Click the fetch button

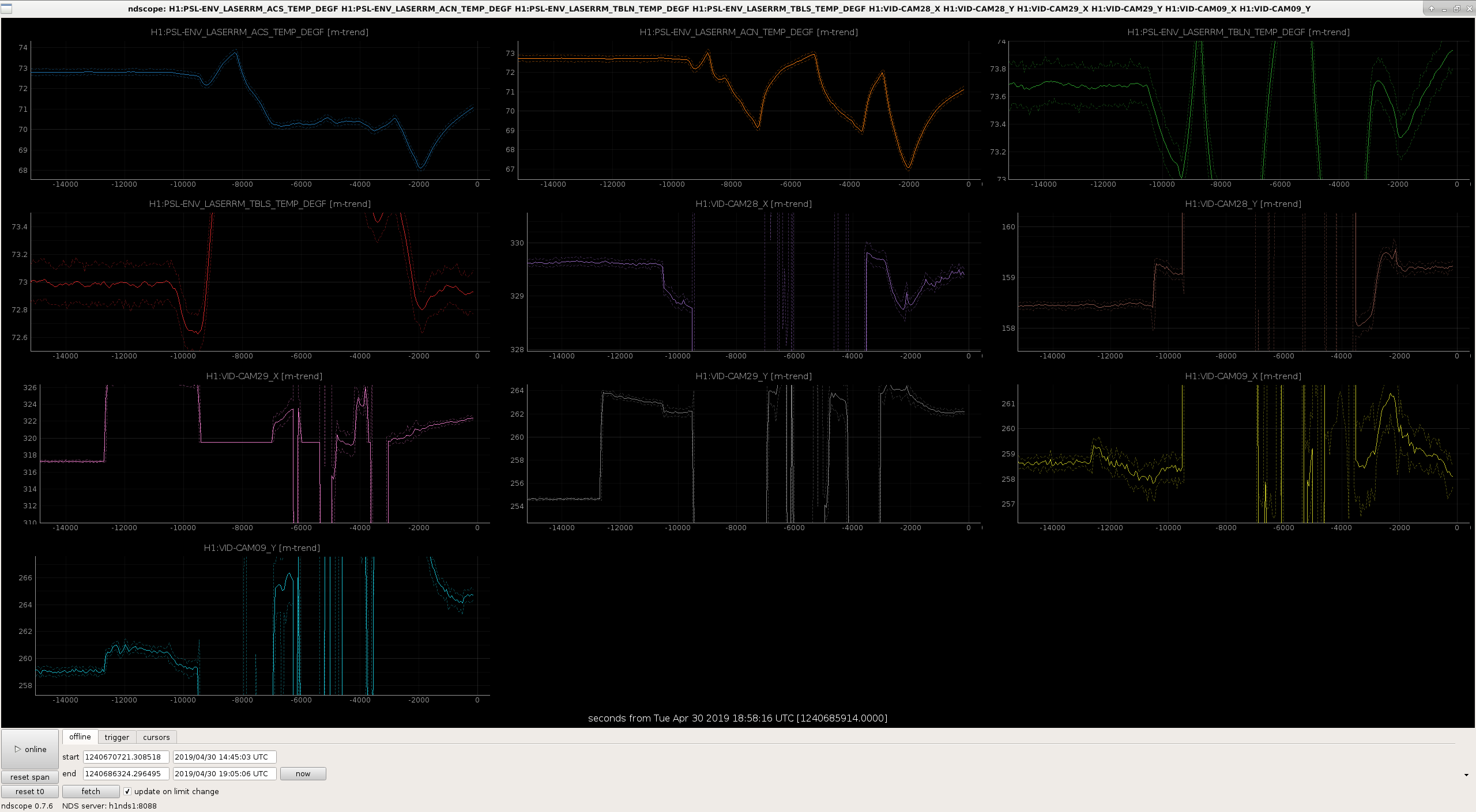click(91, 791)
